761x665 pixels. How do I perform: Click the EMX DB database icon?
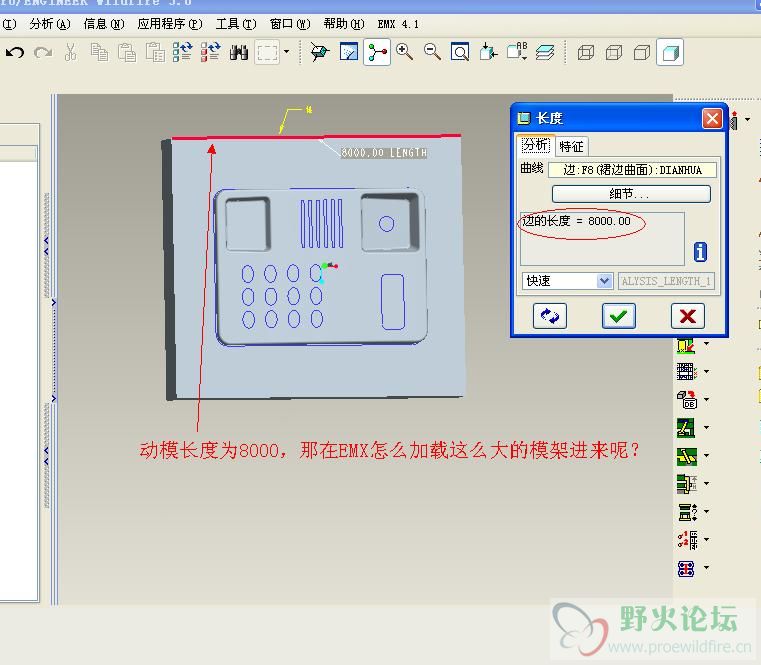pyautogui.click(x=687, y=399)
